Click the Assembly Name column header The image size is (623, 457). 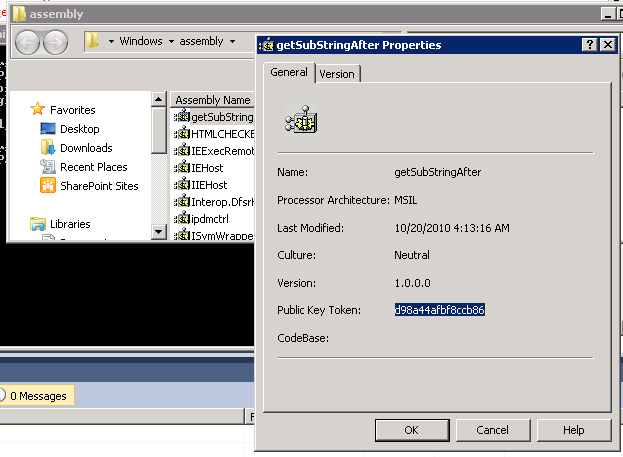pos(213,100)
